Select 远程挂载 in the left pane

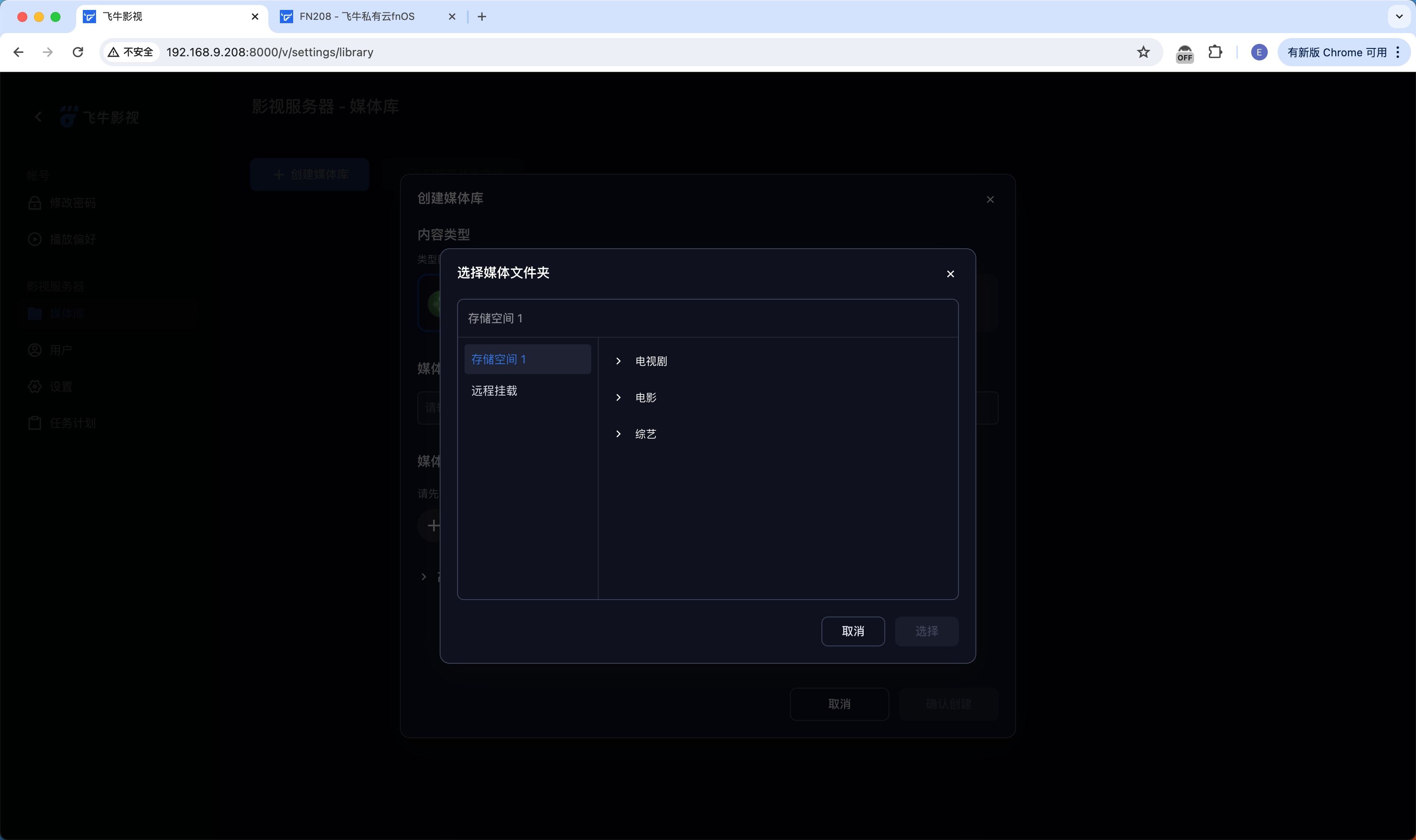(494, 391)
